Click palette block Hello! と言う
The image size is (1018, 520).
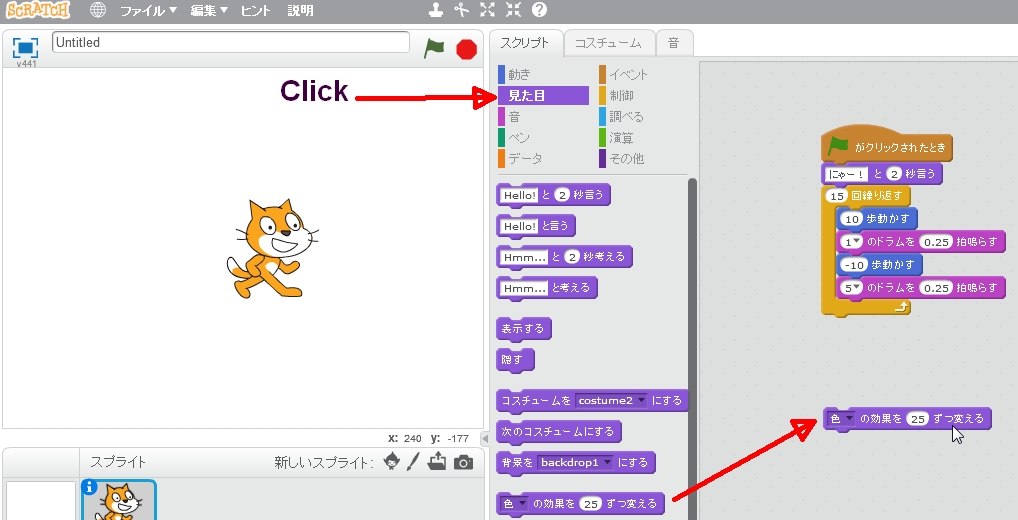[536, 226]
